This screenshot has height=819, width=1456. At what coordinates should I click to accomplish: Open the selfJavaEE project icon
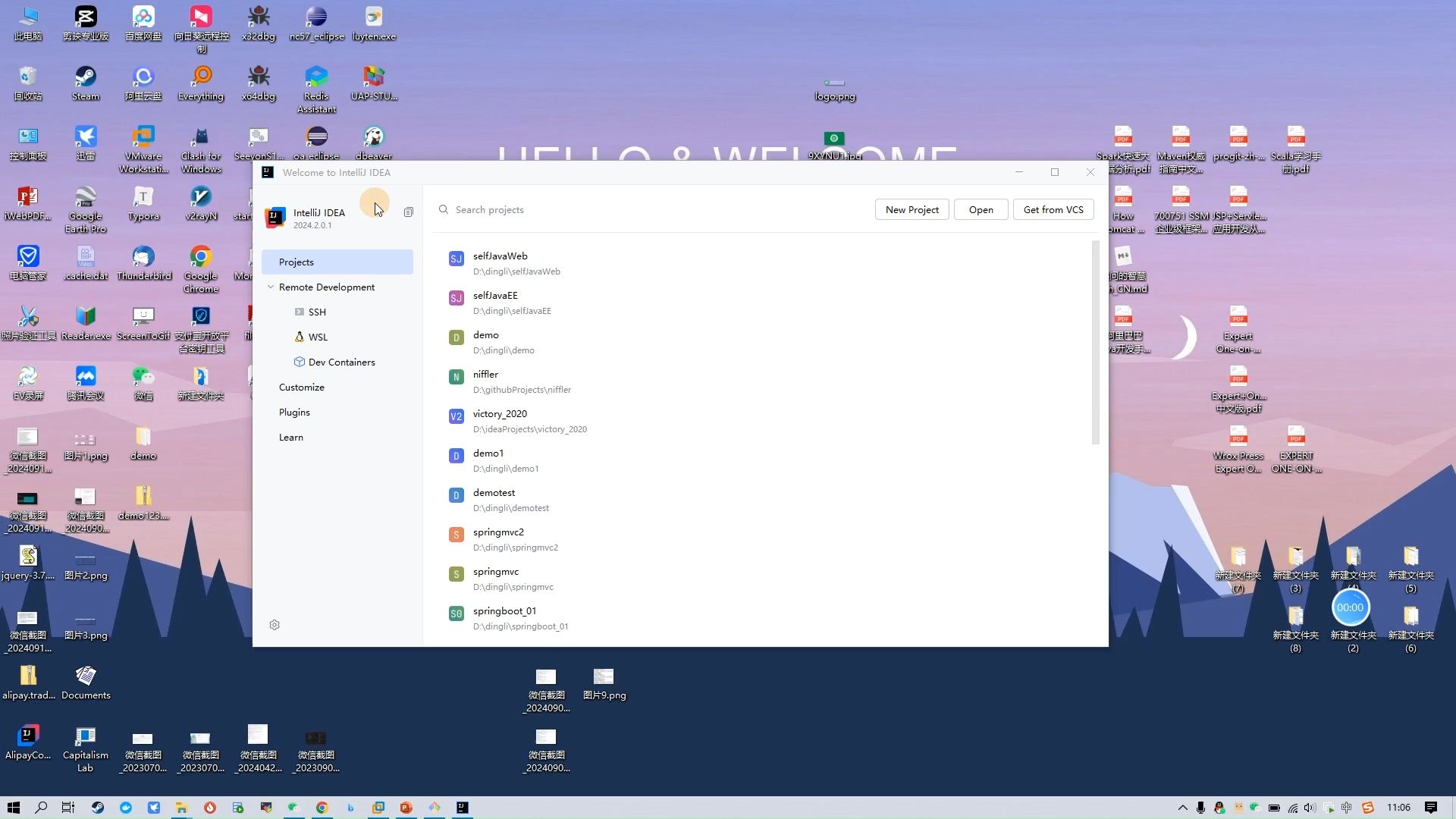pos(456,298)
